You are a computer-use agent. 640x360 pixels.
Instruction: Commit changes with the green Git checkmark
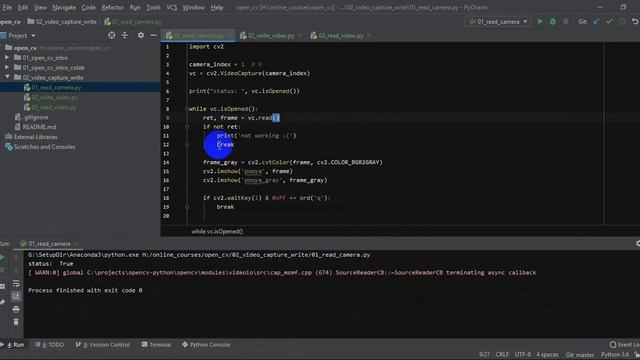(x=609, y=21)
